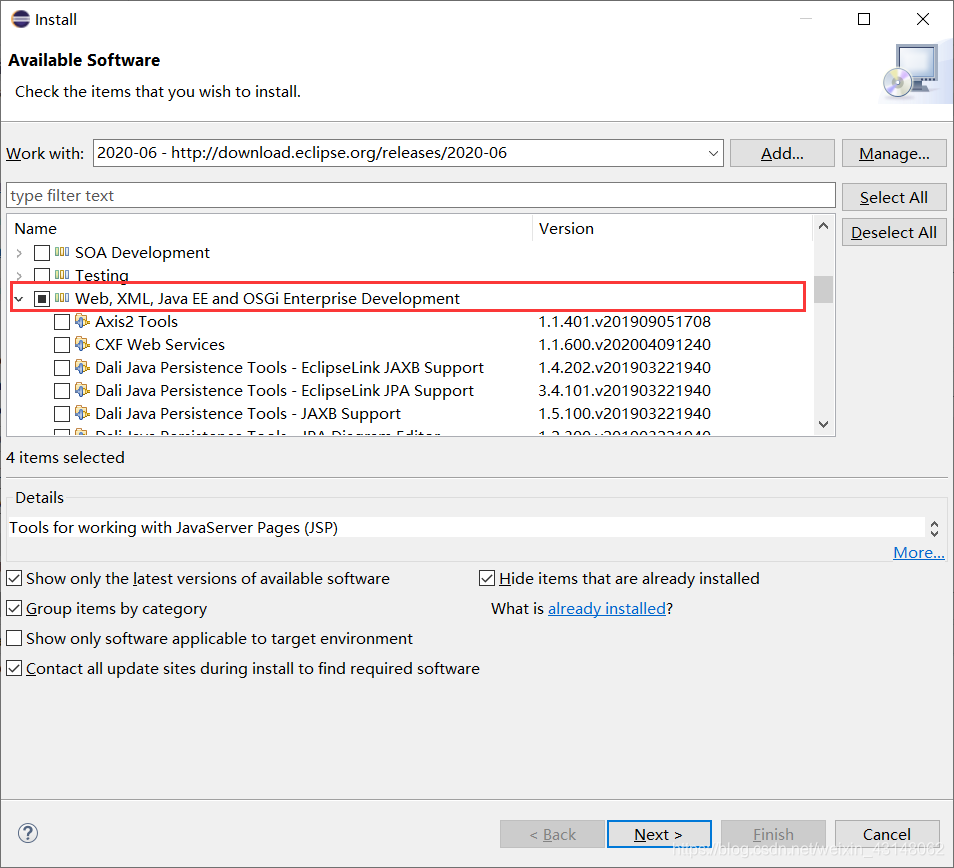Image resolution: width=954 pixels, height=868 pixels.
Task: Check the SOA Development checkbox
Action: [42, 252]
